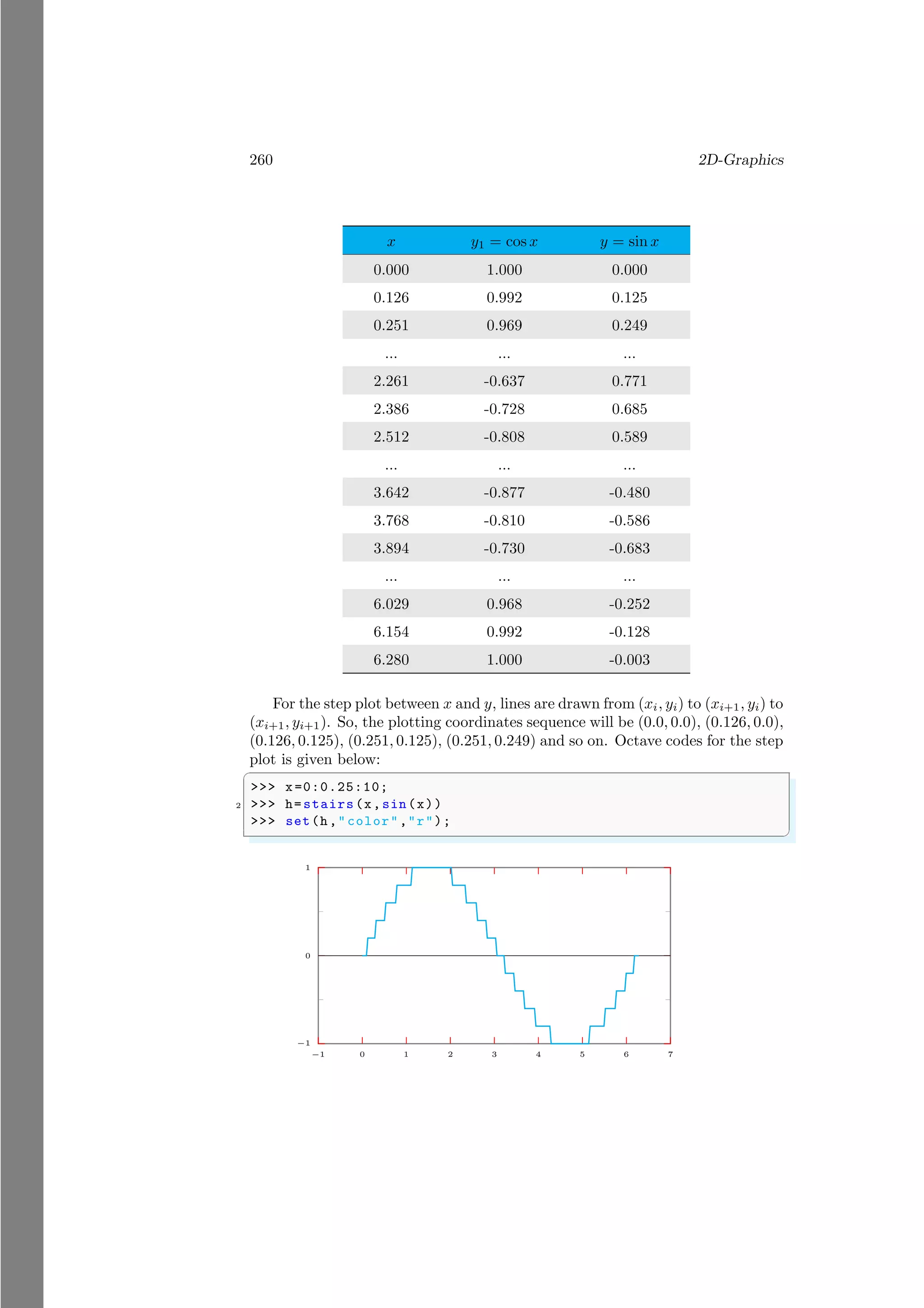Select table cell -0.728
924x1308 pixels.
coord(504,409)
